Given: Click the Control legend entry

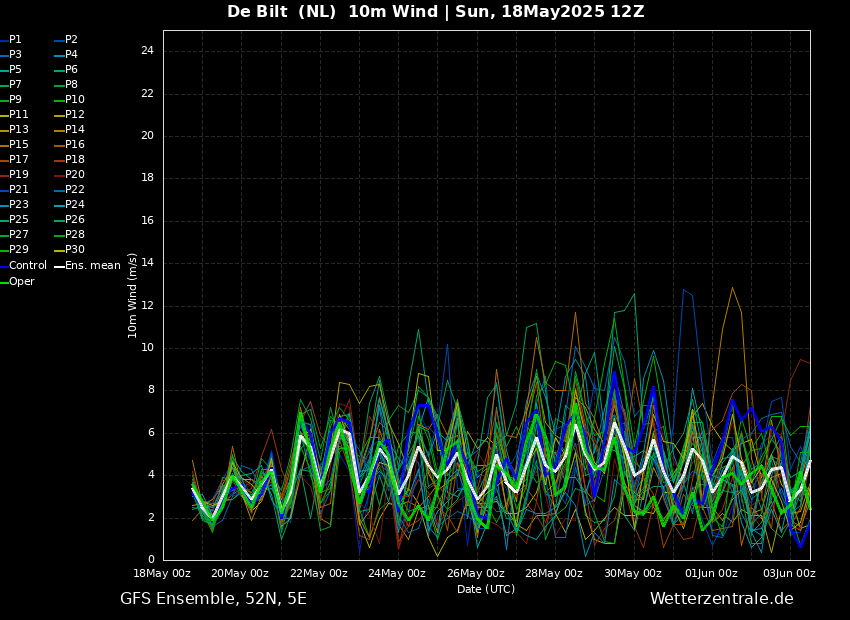Looking at the screenshot, I should click(27, 266).
